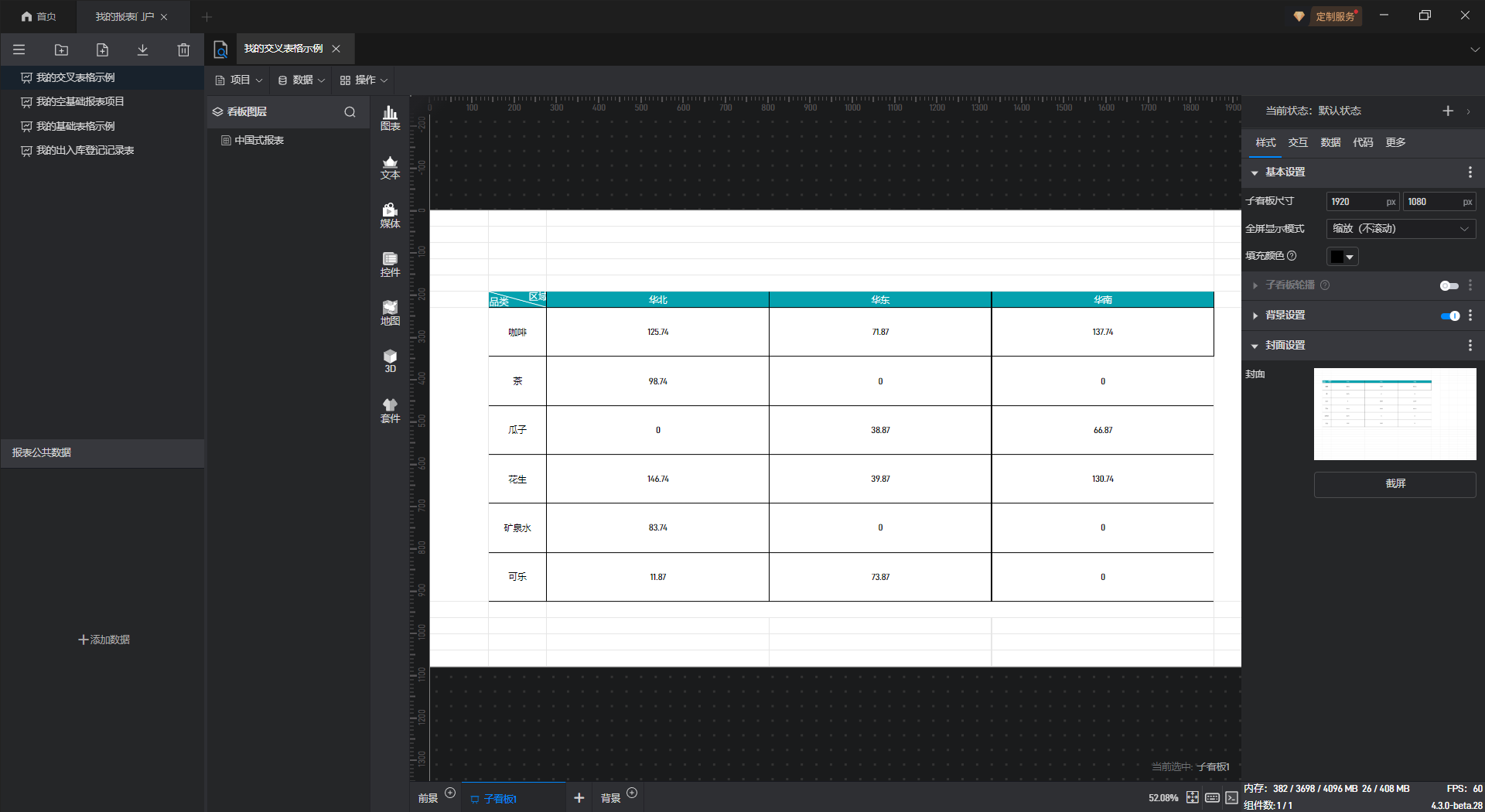Expand the 背景设置 section
Viewport: 1485px width, 812px height.
point(1255,316)
